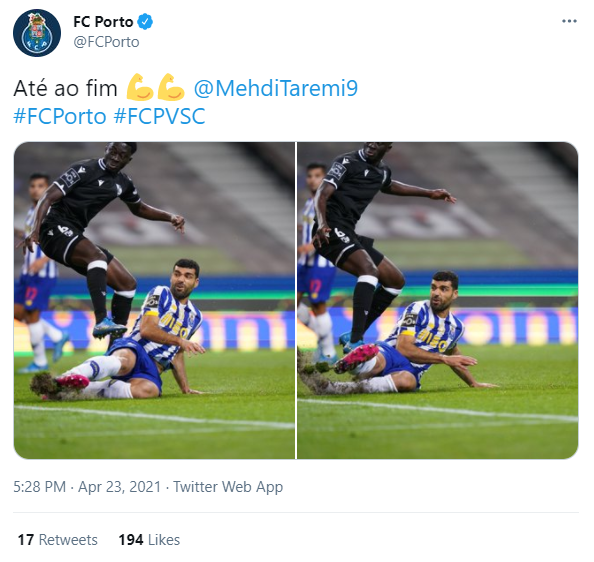This screenshot has width=594, height=562.
Task: Open the Twitter Web App source link
Action: point(228,487)
